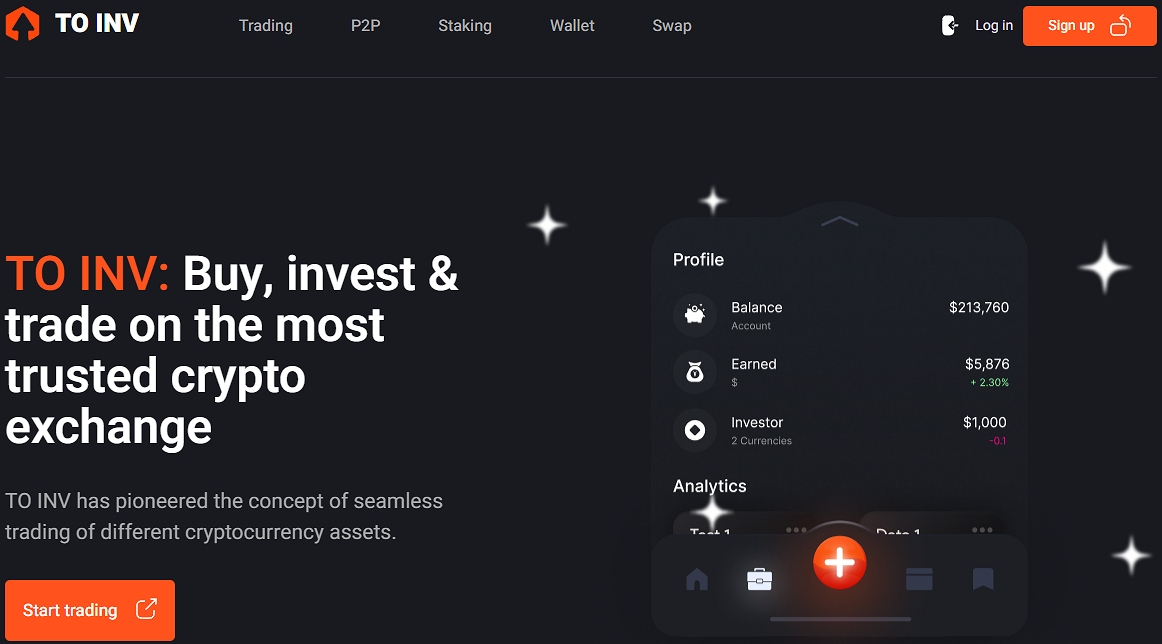Click the Log in link

[x=994, y=26]
